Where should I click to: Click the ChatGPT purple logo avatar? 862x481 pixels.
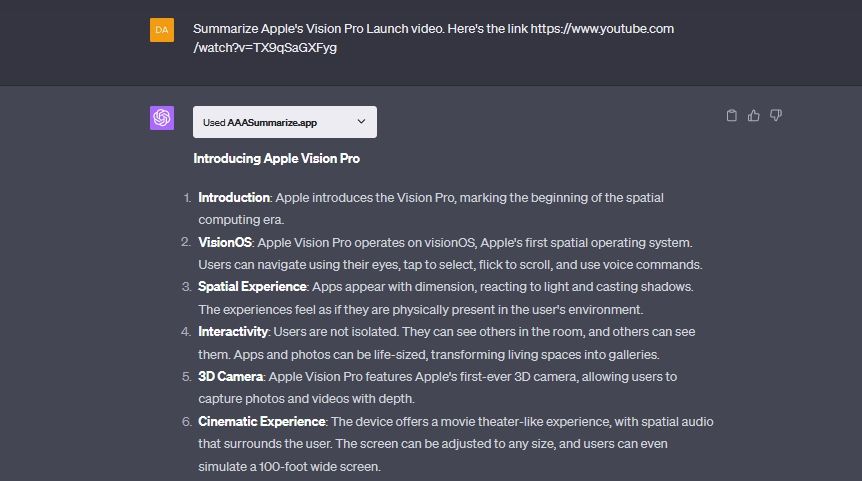pos(162,118)
